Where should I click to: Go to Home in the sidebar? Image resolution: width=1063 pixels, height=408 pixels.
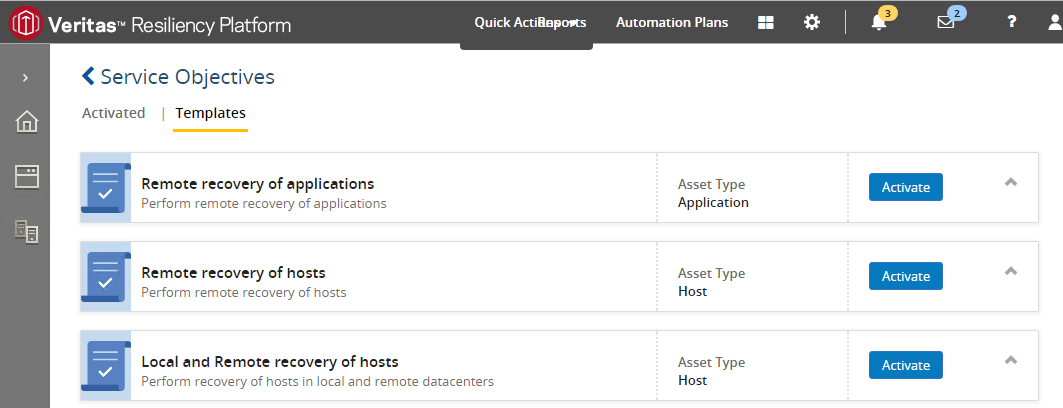pyautogui.click(x=27, y=122)
